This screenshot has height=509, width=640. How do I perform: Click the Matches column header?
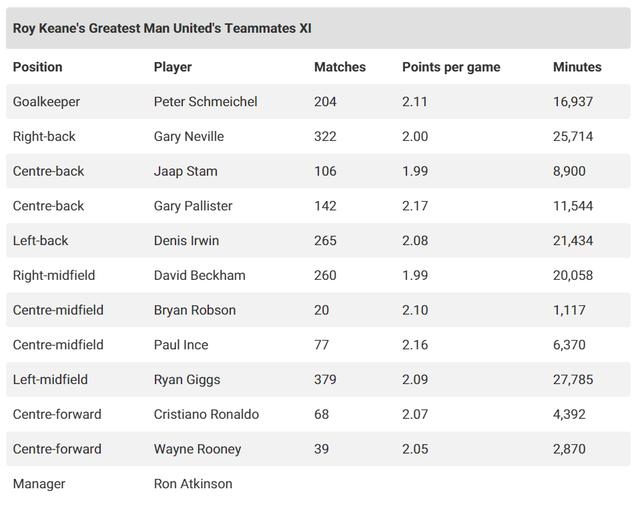(340, 67)
